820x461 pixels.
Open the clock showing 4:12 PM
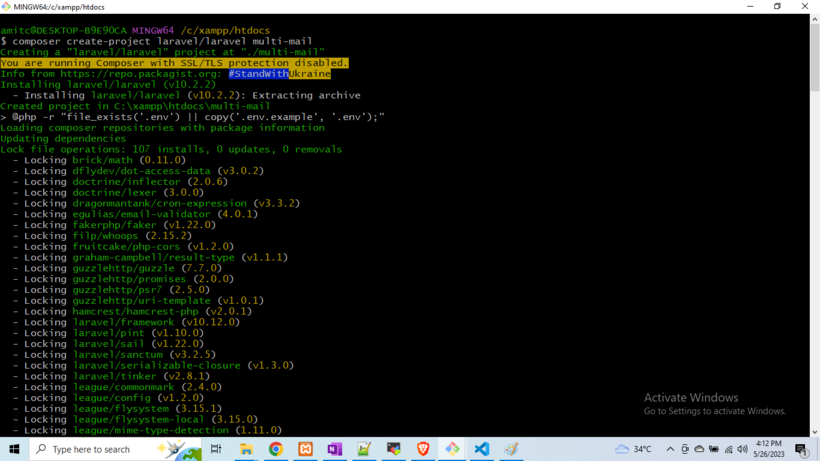(769, 450)
